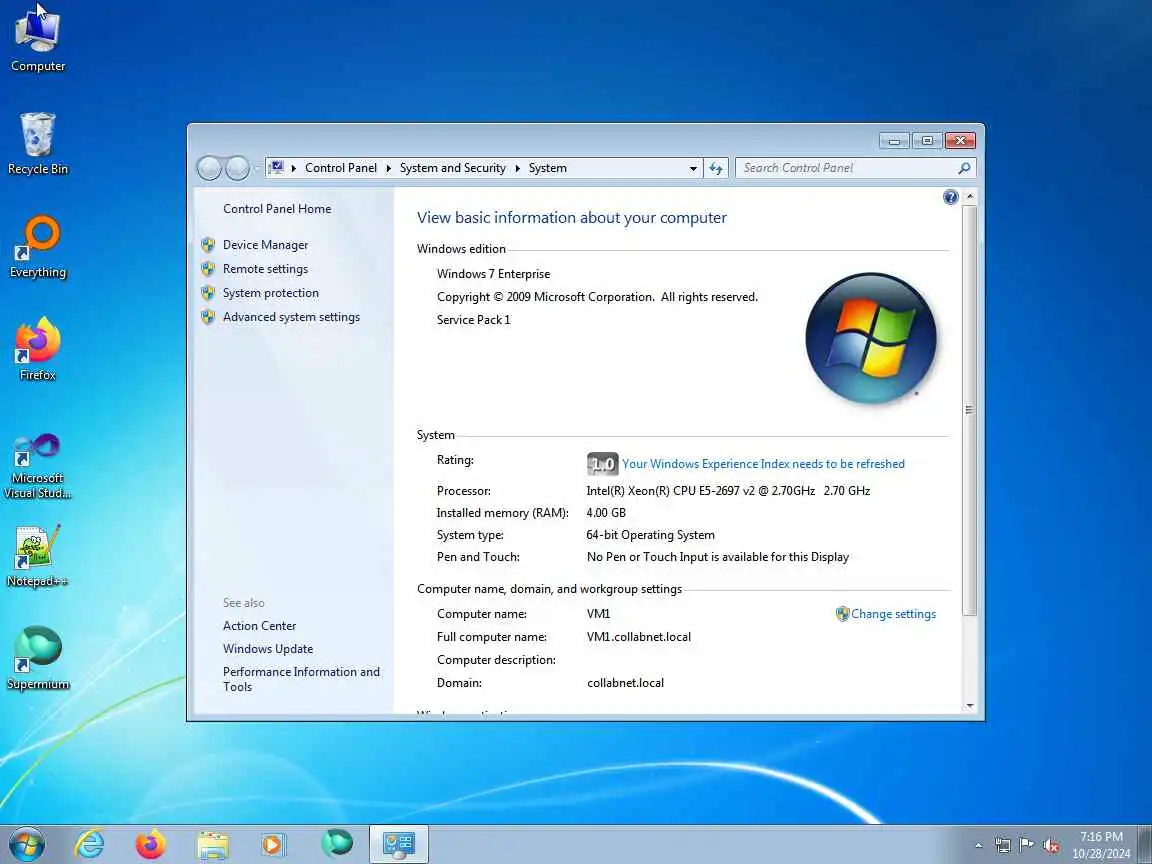Click the Show desktop button strip
The image size is (1152, 864).
coord(1145,844)
